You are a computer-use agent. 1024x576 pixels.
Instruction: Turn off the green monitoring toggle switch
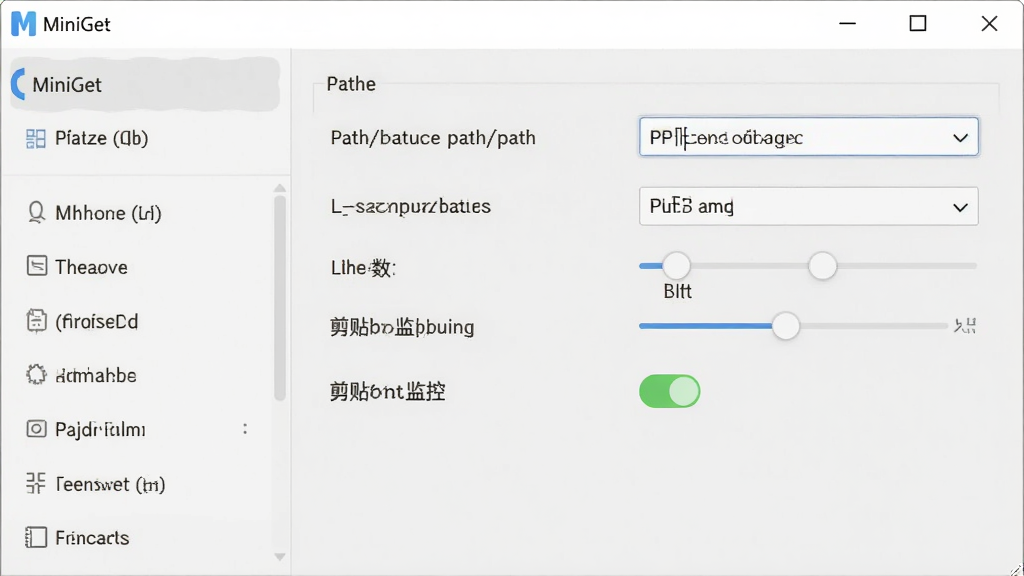pyautogui.click(x=669, y=391)
